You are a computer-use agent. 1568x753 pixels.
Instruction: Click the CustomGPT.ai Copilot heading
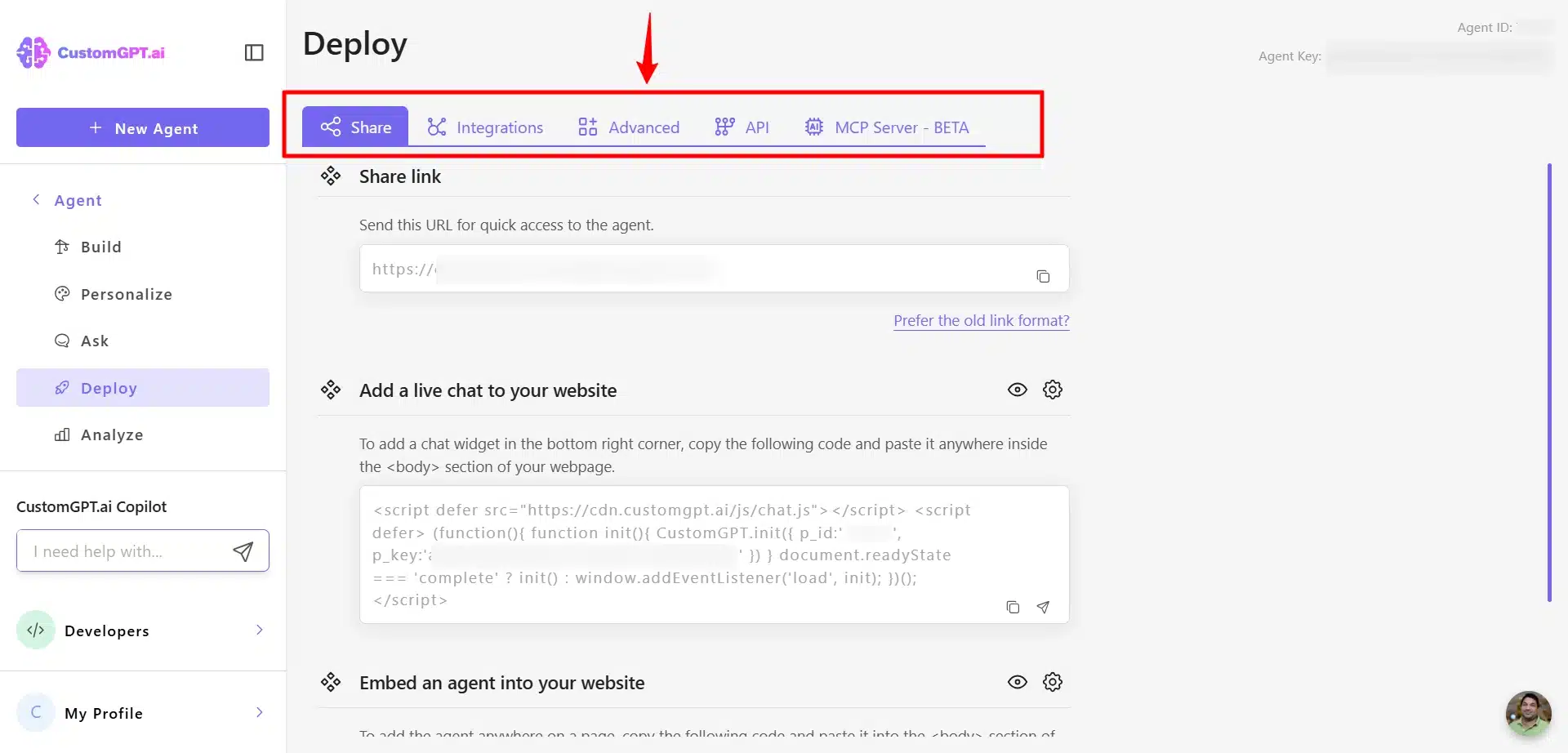click(x=91, y=506)
